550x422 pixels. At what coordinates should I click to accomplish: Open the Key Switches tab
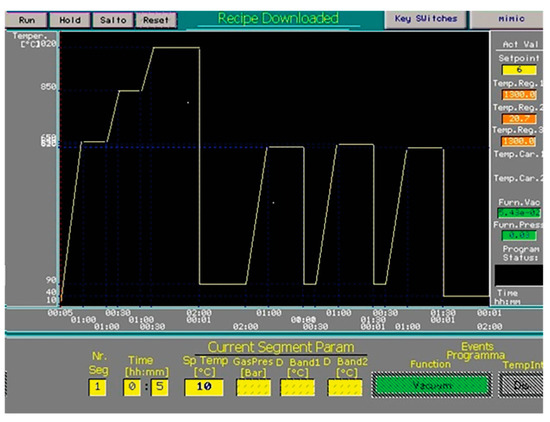[426, 19]
